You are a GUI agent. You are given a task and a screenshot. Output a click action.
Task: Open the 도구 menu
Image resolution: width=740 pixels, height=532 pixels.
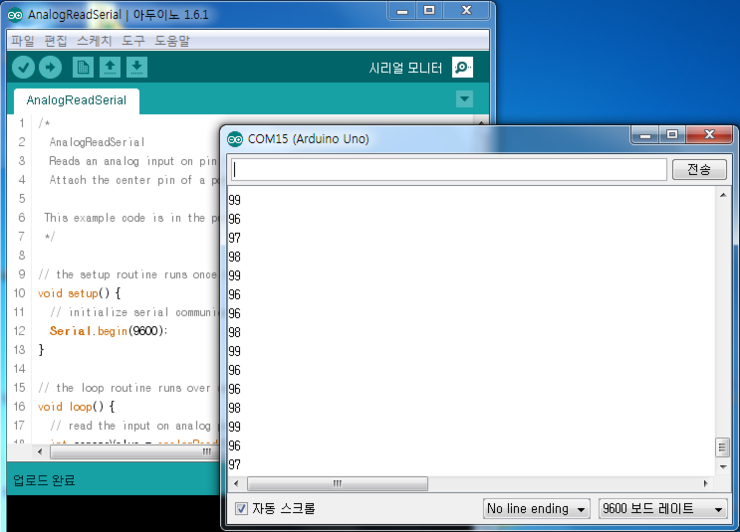click(133, 41)
